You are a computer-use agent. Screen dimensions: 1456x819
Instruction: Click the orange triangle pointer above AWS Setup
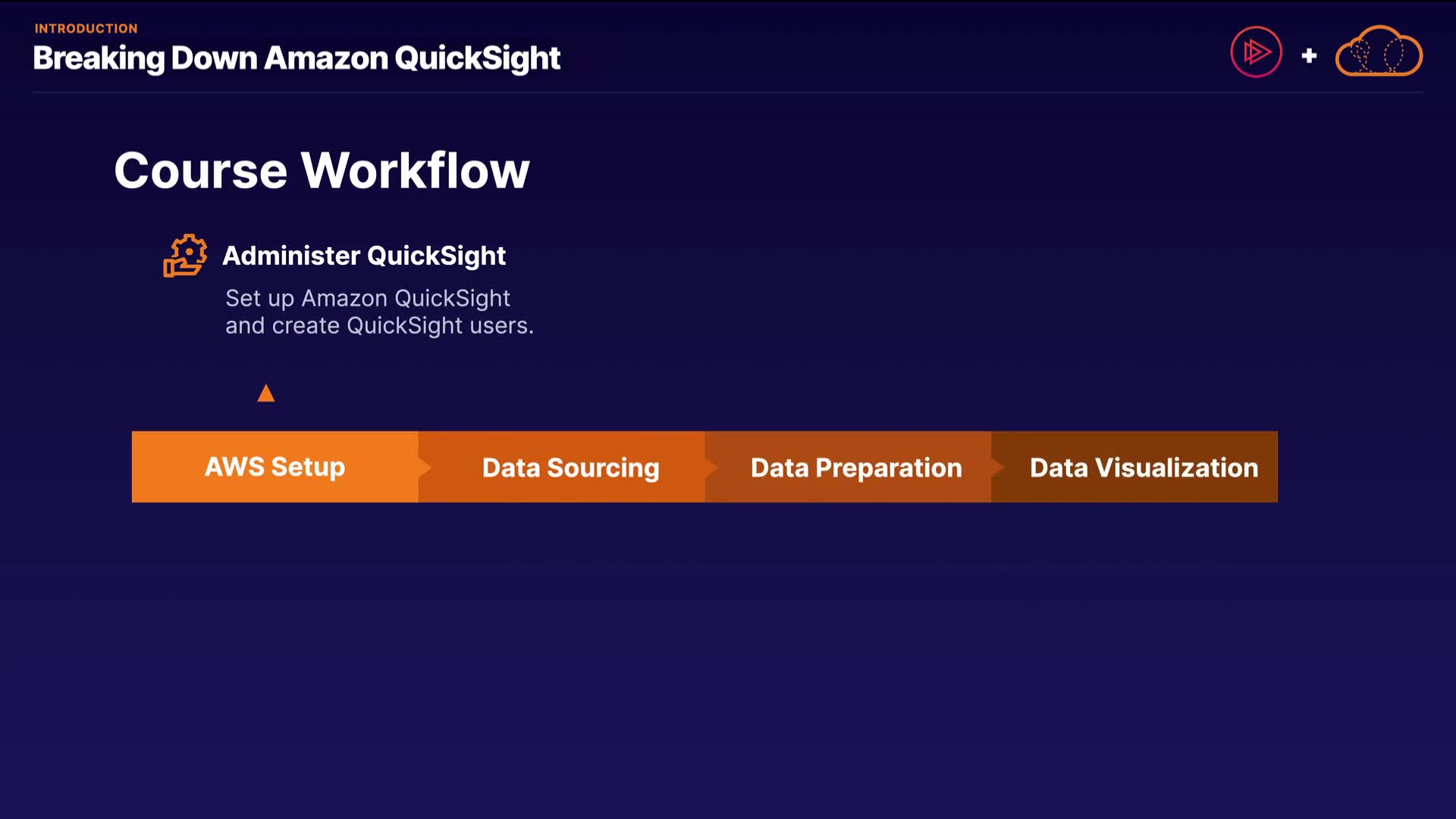click(x=265, y=393)
